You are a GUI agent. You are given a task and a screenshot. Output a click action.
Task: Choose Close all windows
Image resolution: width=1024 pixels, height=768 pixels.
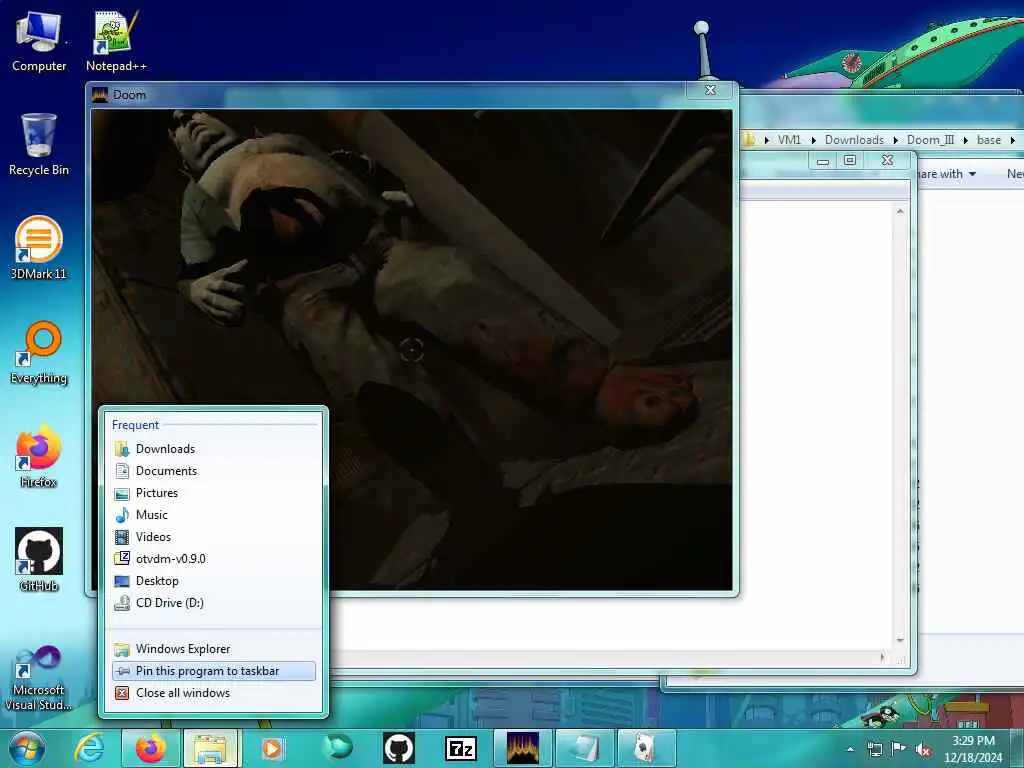(214, 693)
